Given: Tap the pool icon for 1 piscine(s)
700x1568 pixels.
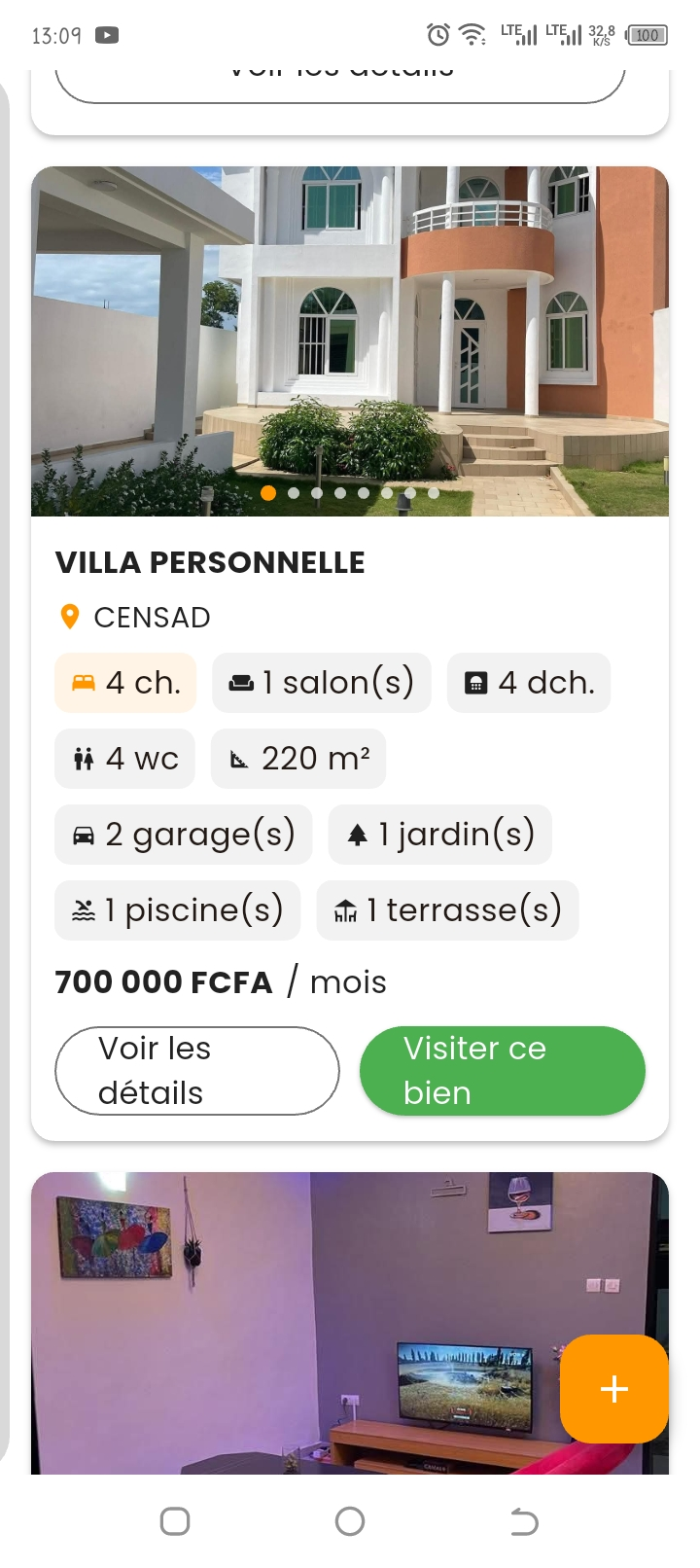Looking at the screenshot, I should (84, 910).
